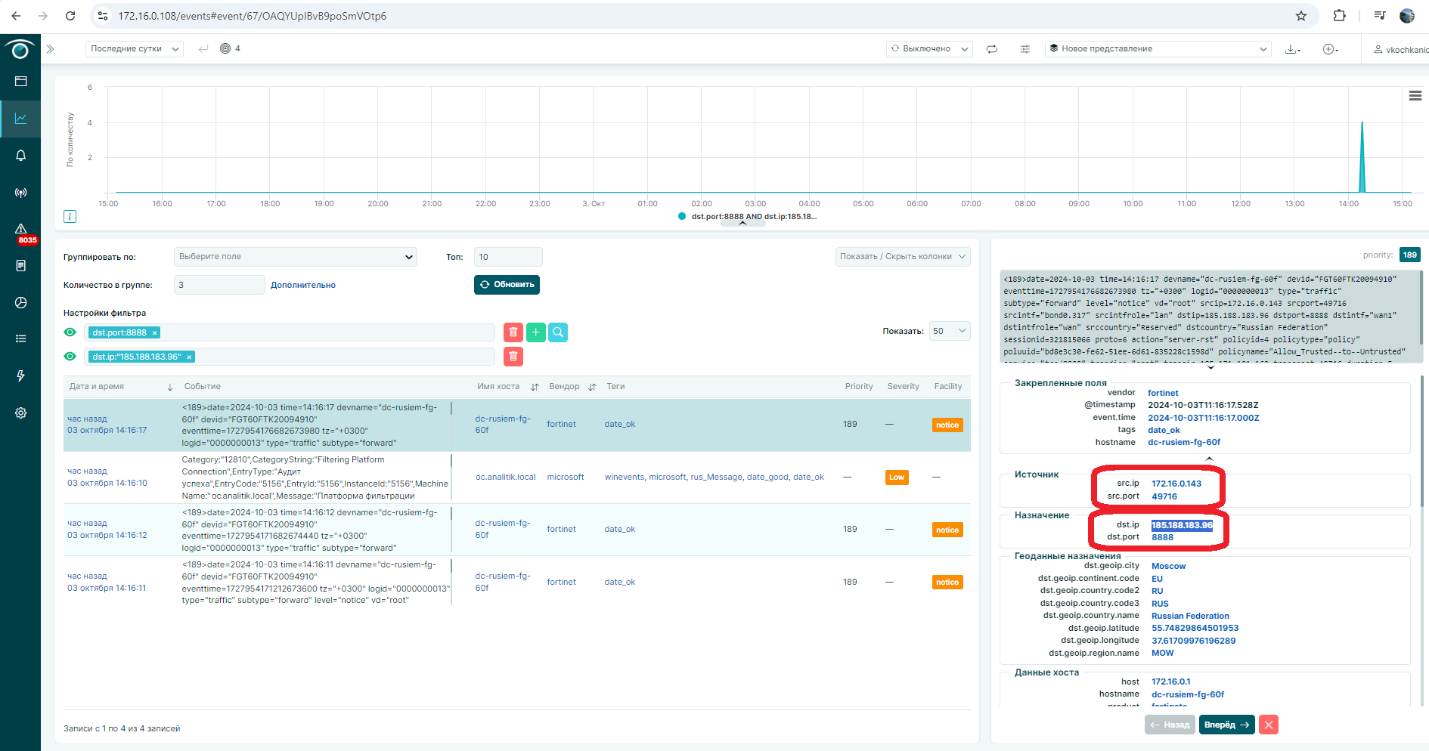This screenshot has width=1429, height=751.
Task: Run the filter search with magnifier icon
Action: 558,332
